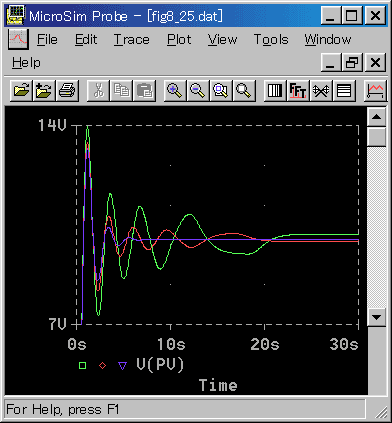Click the Copy toolbar icon
392x423 pixels.
point(121,90)
